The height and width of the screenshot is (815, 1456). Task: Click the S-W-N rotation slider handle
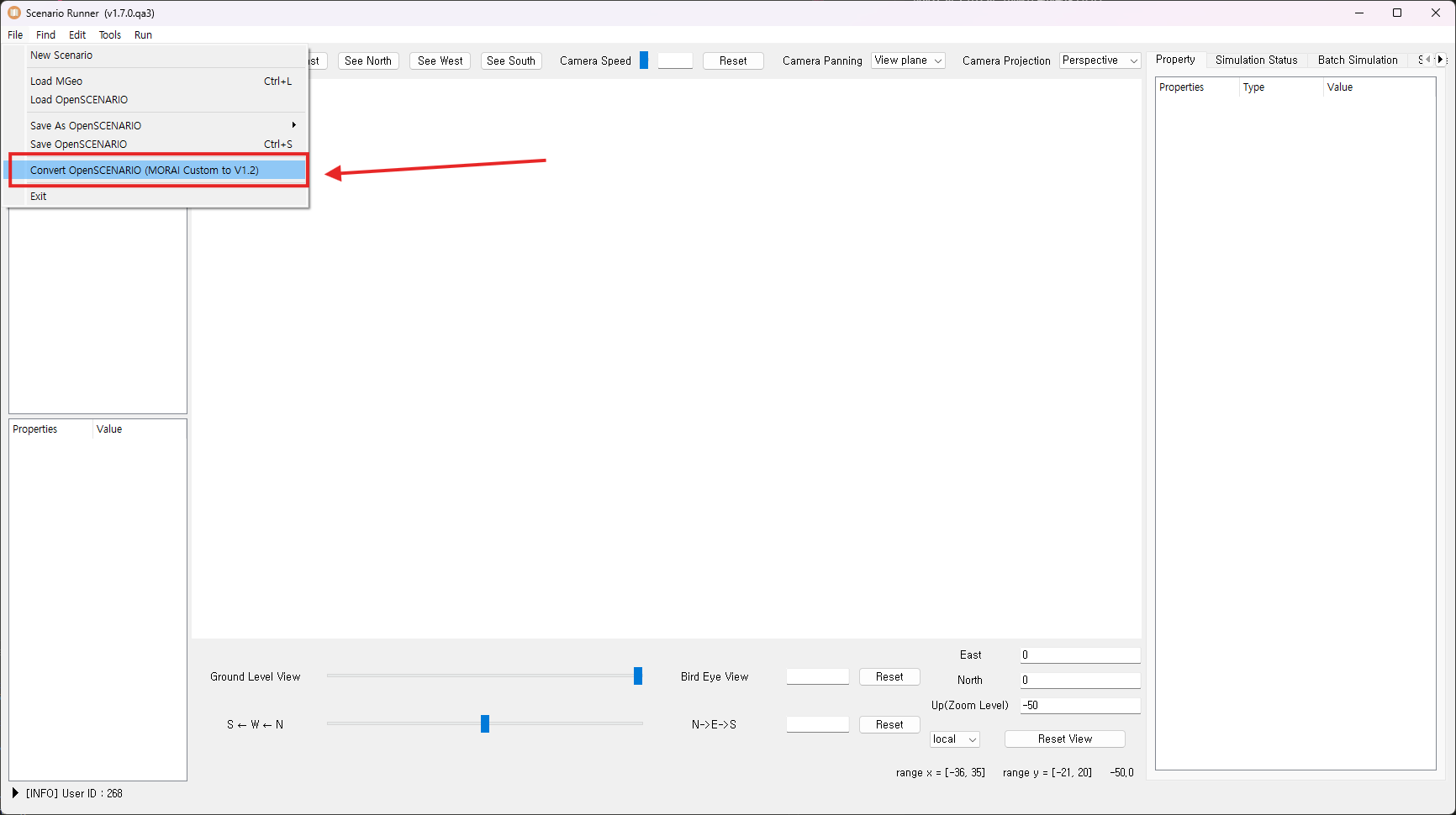(485, 724)
